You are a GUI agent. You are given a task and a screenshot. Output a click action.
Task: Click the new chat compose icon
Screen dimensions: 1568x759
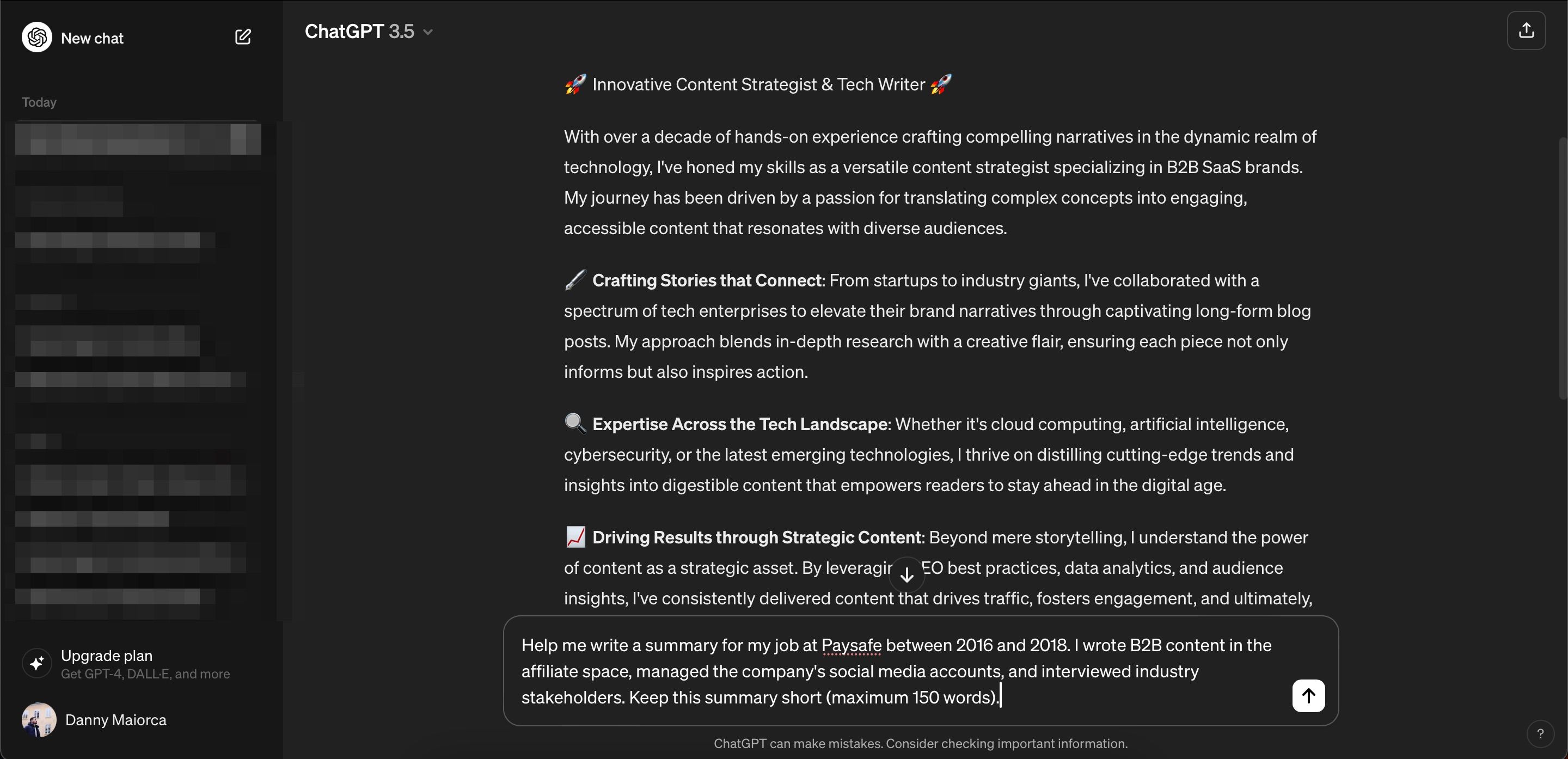(243, 37)
